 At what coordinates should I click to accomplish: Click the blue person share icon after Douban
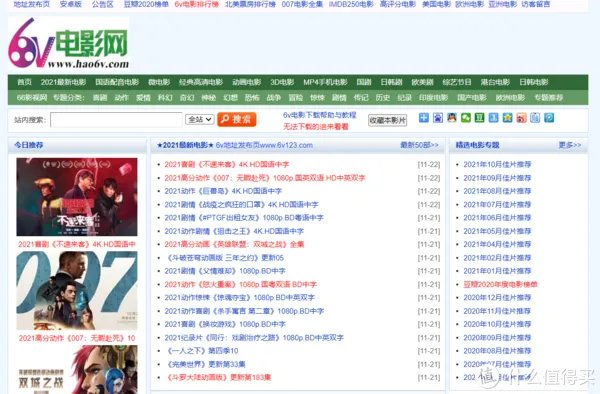pyautogui.click(x=493, y=118)
